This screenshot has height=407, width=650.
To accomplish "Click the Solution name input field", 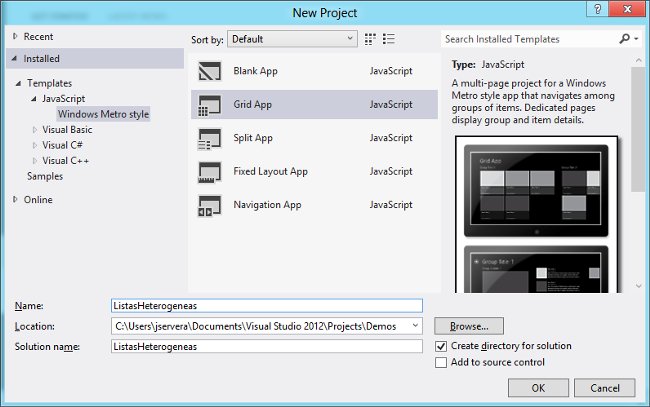I will (267, 346).
